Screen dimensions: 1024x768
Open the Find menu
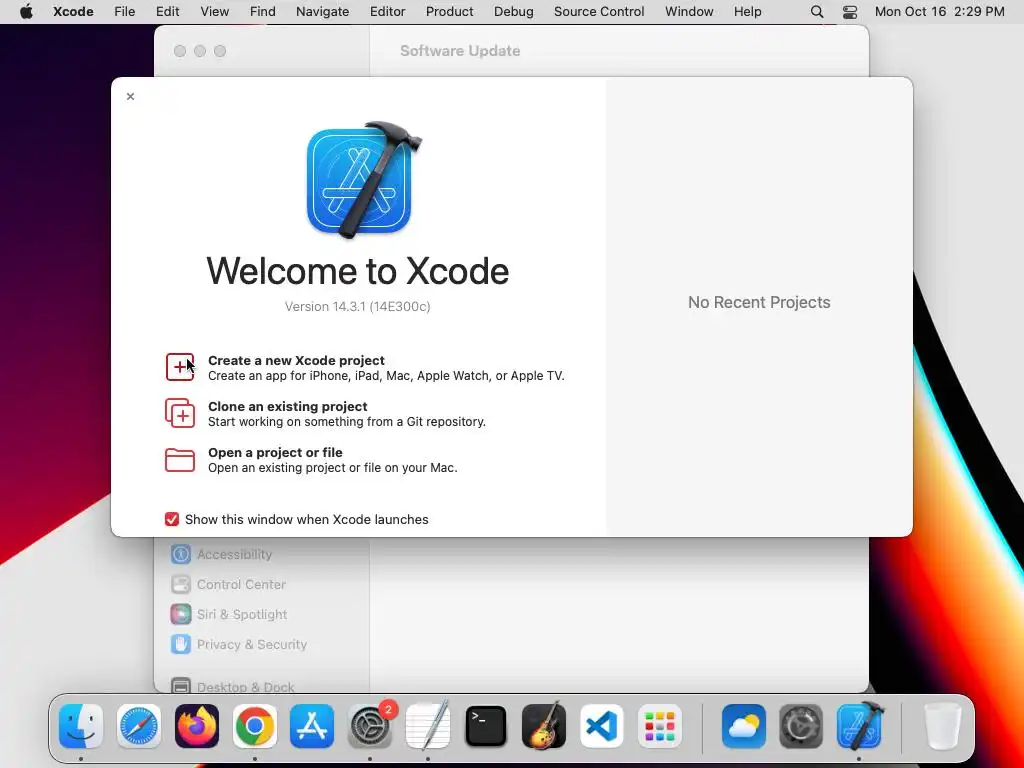click(x=263, y=12)
